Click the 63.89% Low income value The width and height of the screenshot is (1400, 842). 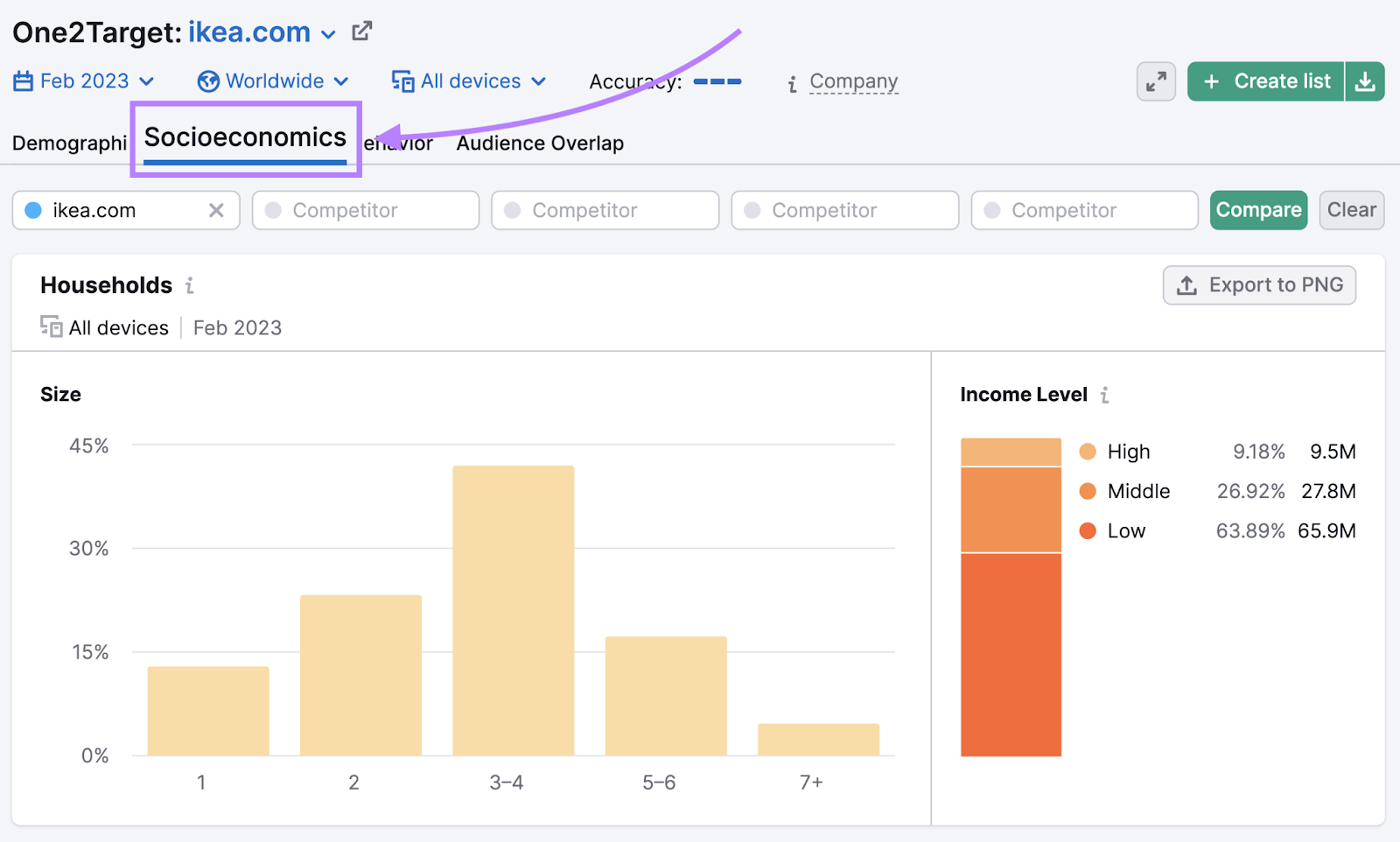1250,530
